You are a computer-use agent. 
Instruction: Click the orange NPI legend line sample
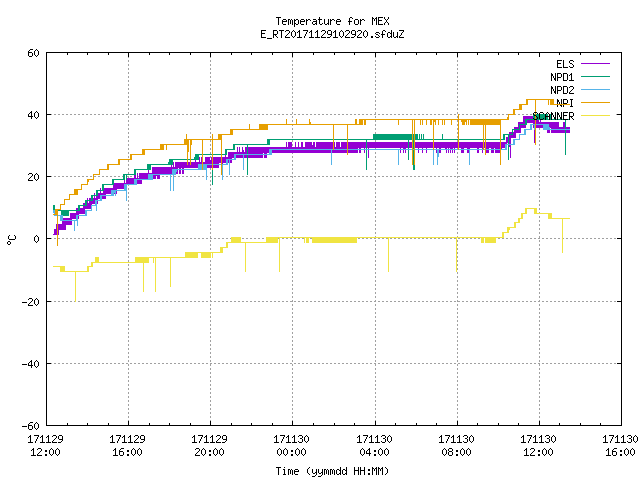click(x=595, y=102)
